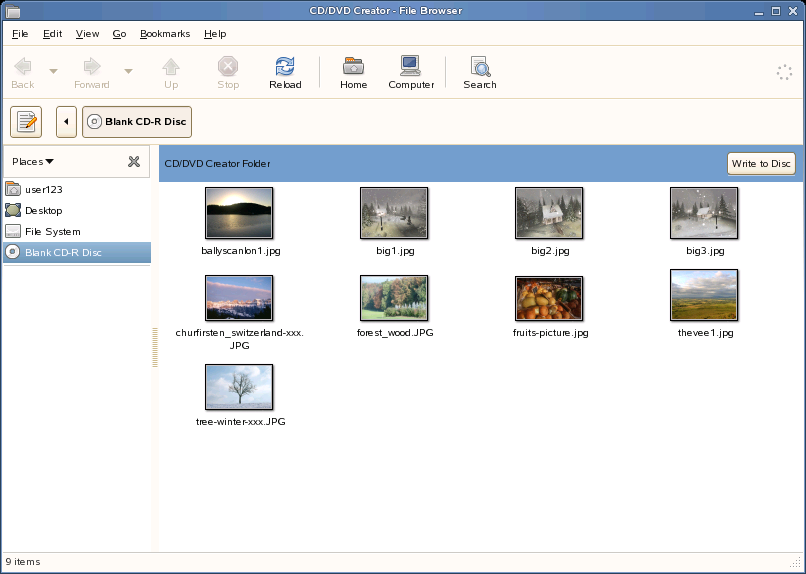This screenshot has width=806, height=574.
Task: Open Computer from the toolbar
Action: 411,72
